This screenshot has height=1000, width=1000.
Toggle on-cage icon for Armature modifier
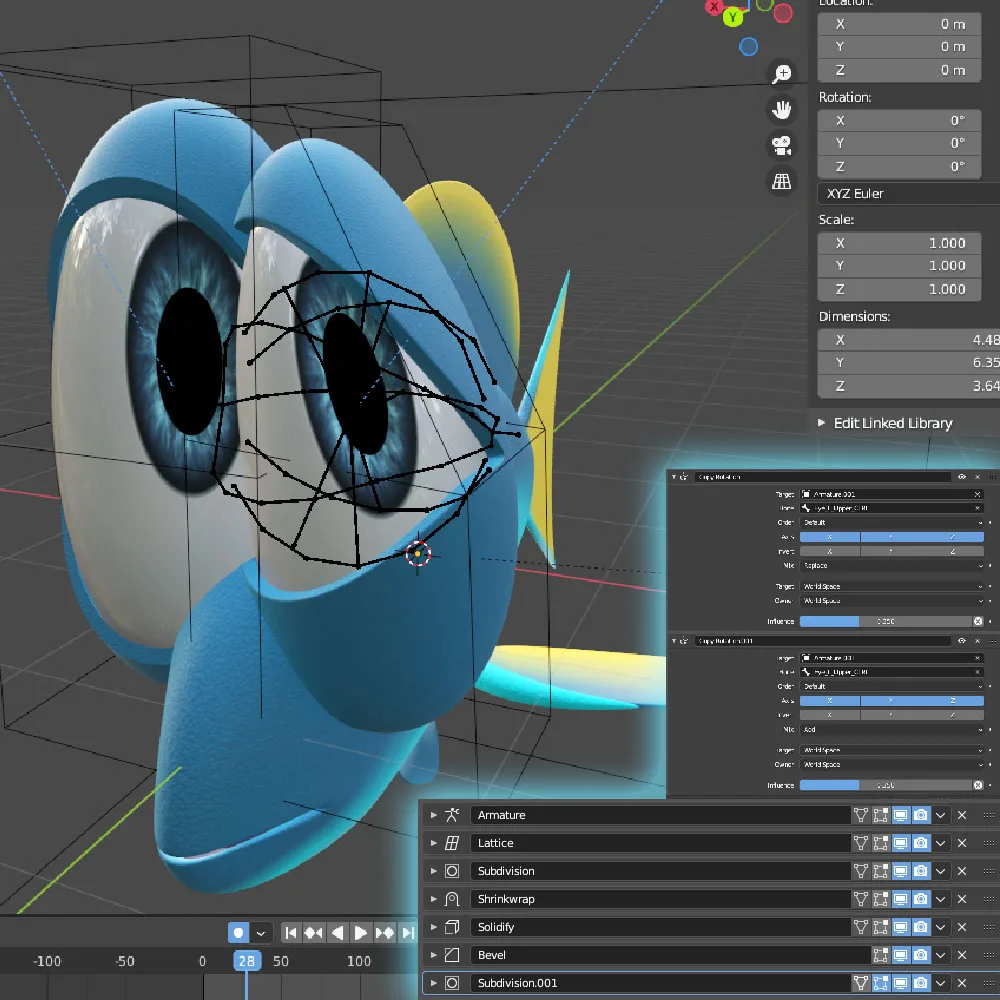tap(860, 815)
